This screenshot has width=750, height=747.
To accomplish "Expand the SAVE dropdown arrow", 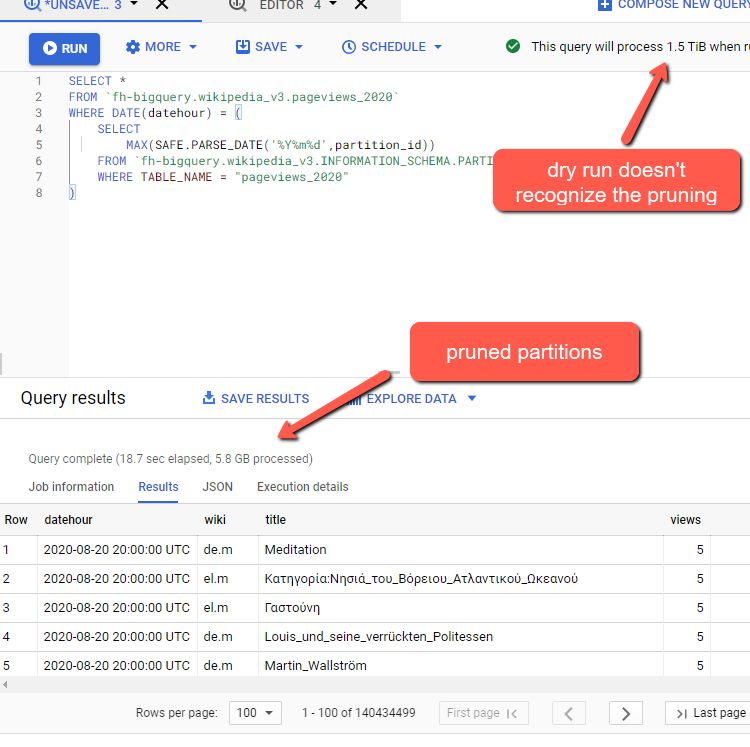I will coord(299,47).
